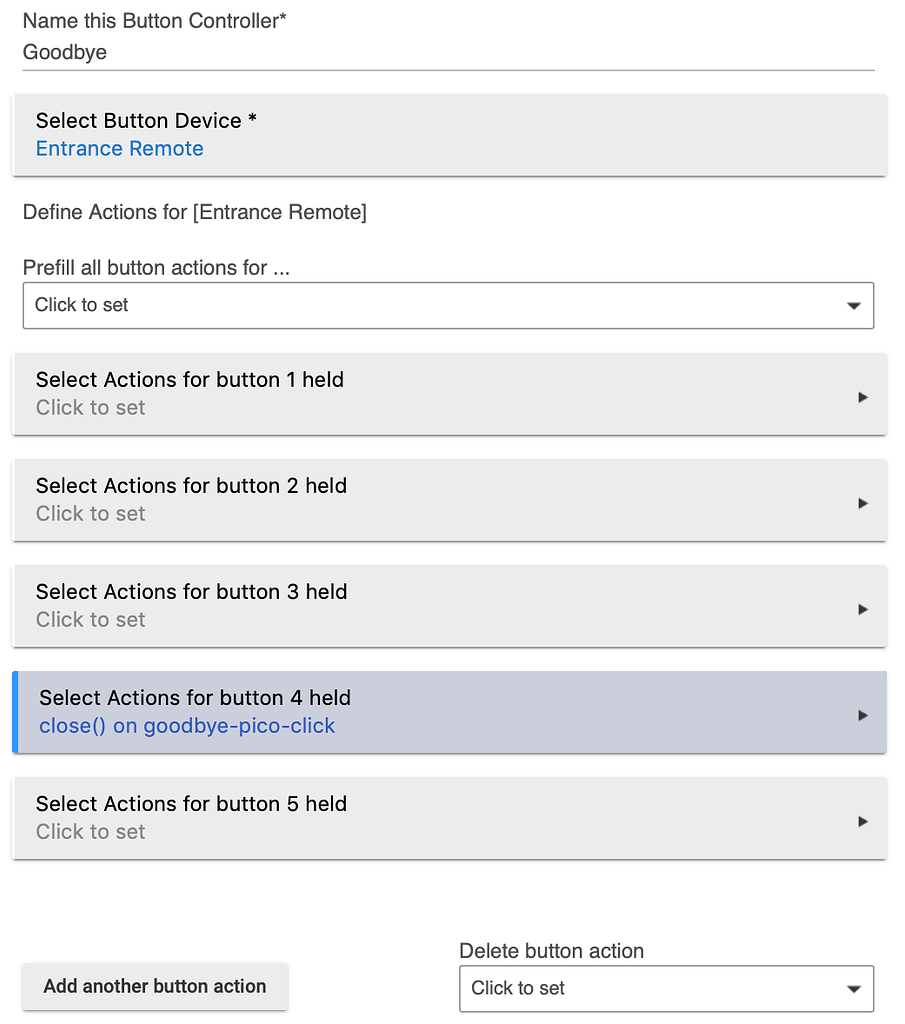Screen dimensions: 905x1024
Task: Open the Delete button action dropdown
Action: (665, 988)
